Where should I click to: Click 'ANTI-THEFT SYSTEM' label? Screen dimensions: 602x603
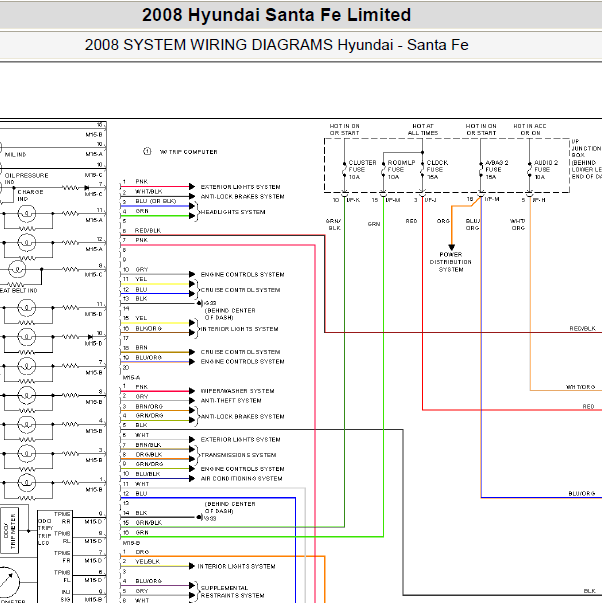pos(231,401)
